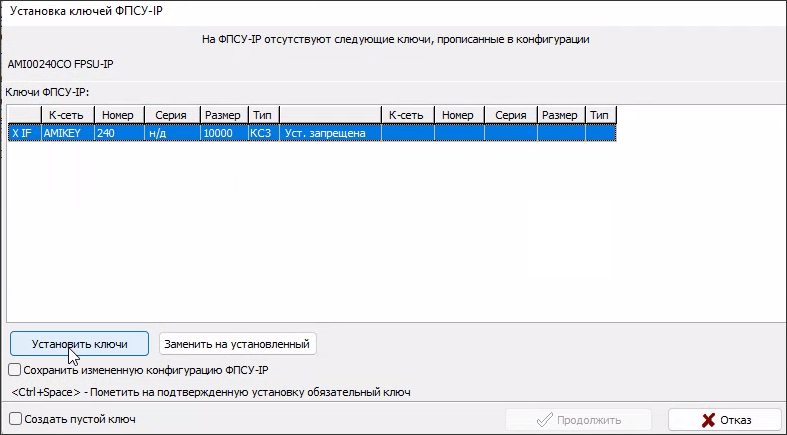Screen dimensions: 787x435
Task: Click the 'X IF' status cell
Action: coord(23,132)
